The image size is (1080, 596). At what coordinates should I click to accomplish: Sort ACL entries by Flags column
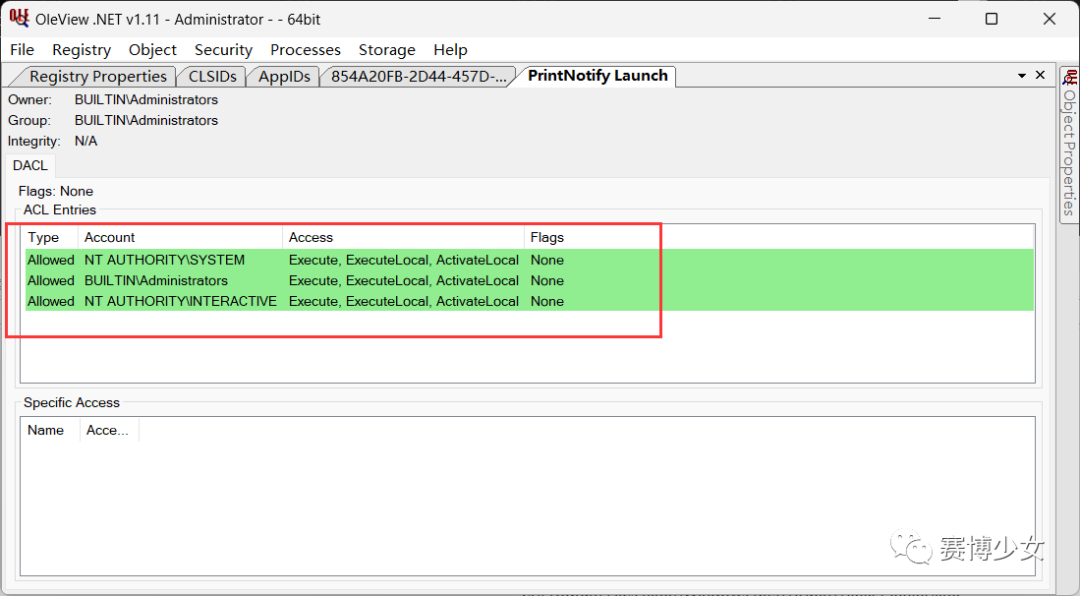click(x=547, y=237)
